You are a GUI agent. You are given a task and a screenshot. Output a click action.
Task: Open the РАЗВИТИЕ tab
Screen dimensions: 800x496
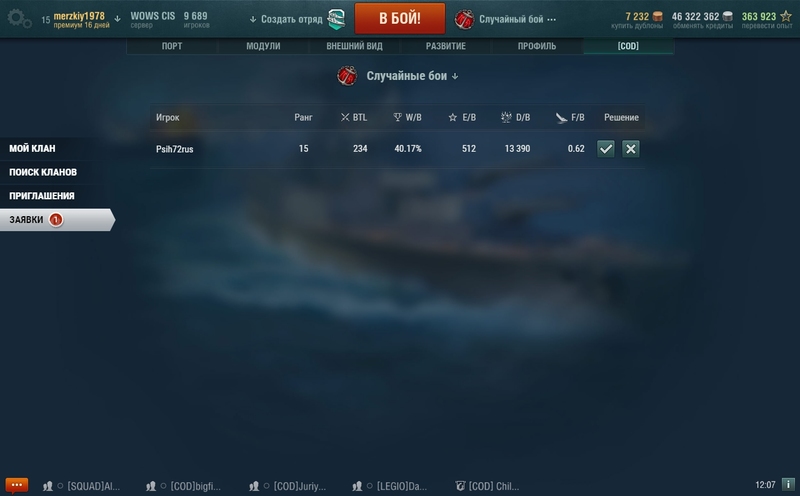pyautogui.click(x=445, y=46)
